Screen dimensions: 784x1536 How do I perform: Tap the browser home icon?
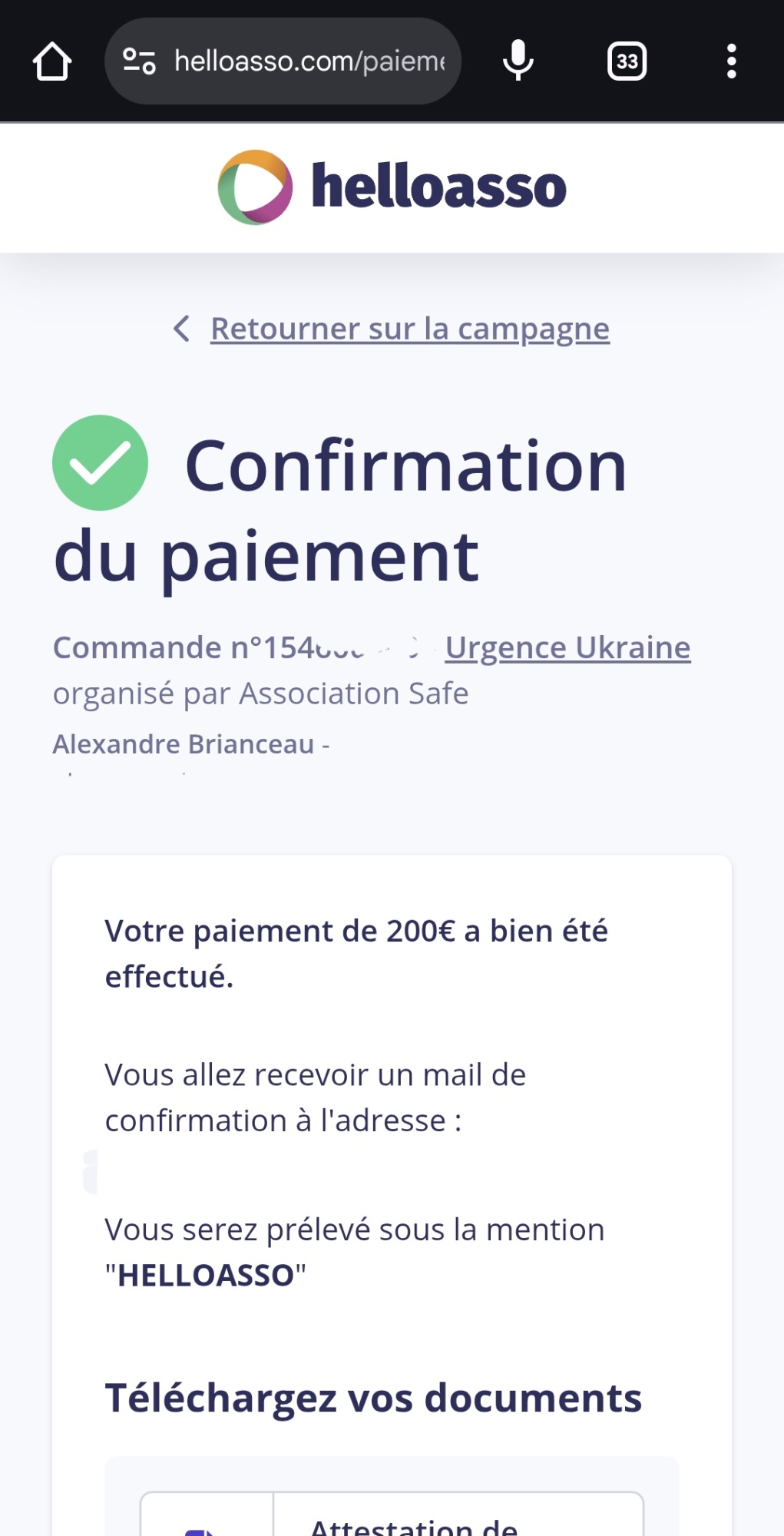click(52, 61)
